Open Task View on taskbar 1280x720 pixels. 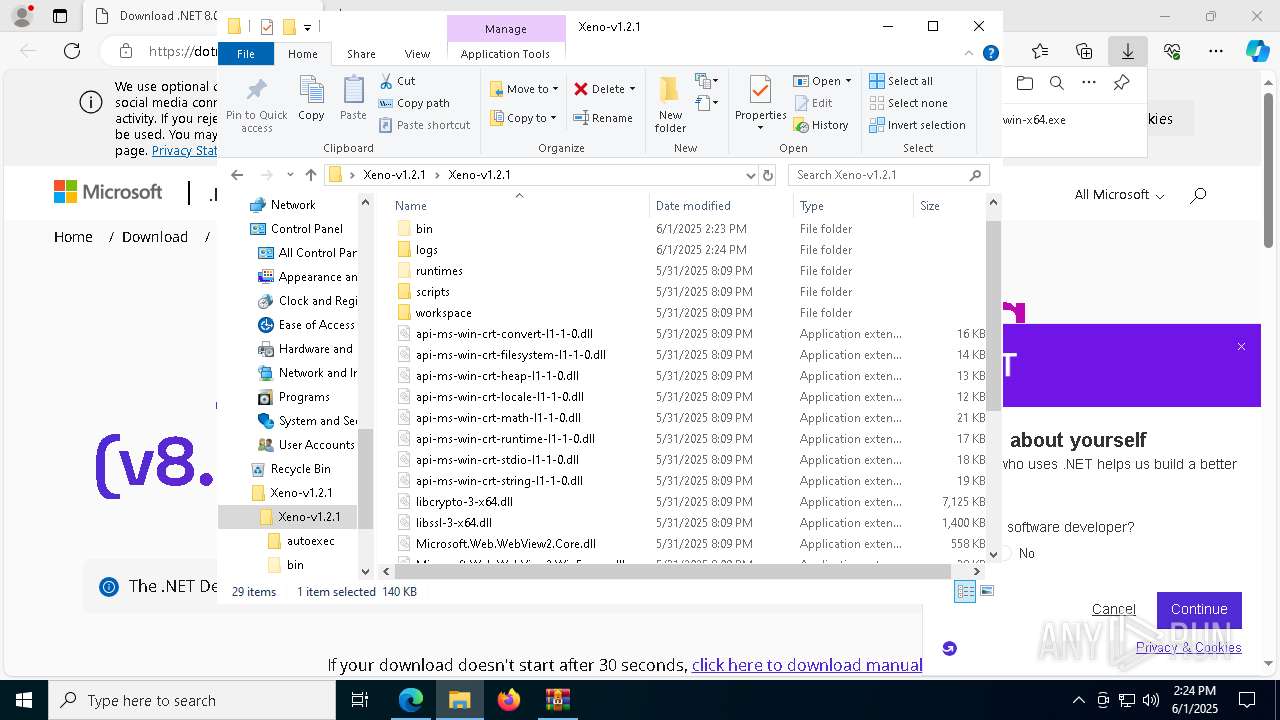(x=361, y=700)
